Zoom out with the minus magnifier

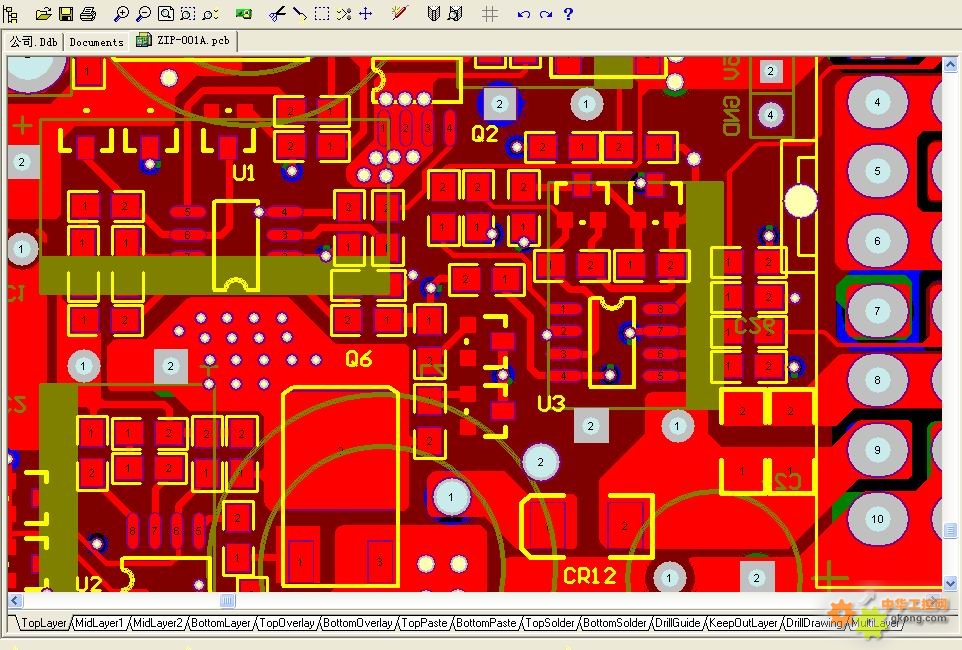point(144,14)
